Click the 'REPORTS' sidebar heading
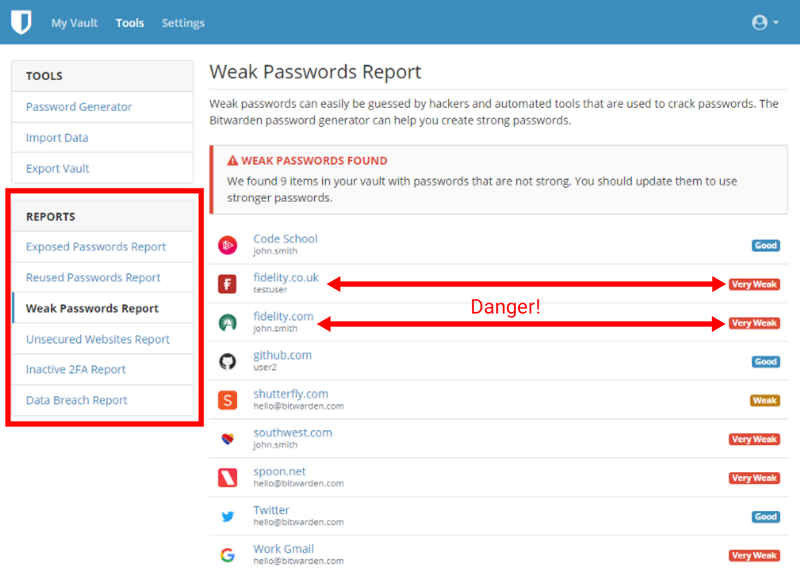 pos(51,217)
